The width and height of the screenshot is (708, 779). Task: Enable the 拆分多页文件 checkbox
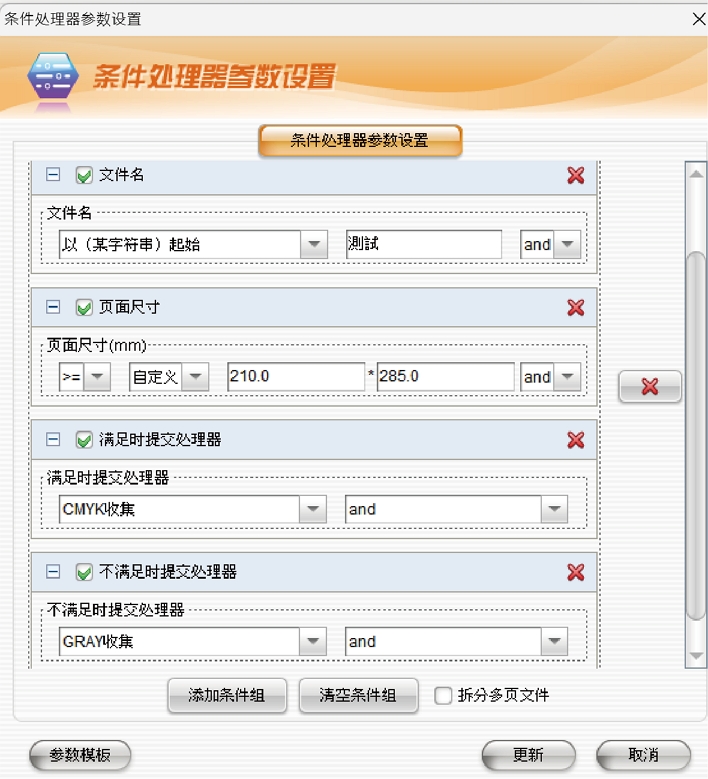click(443, 696)
